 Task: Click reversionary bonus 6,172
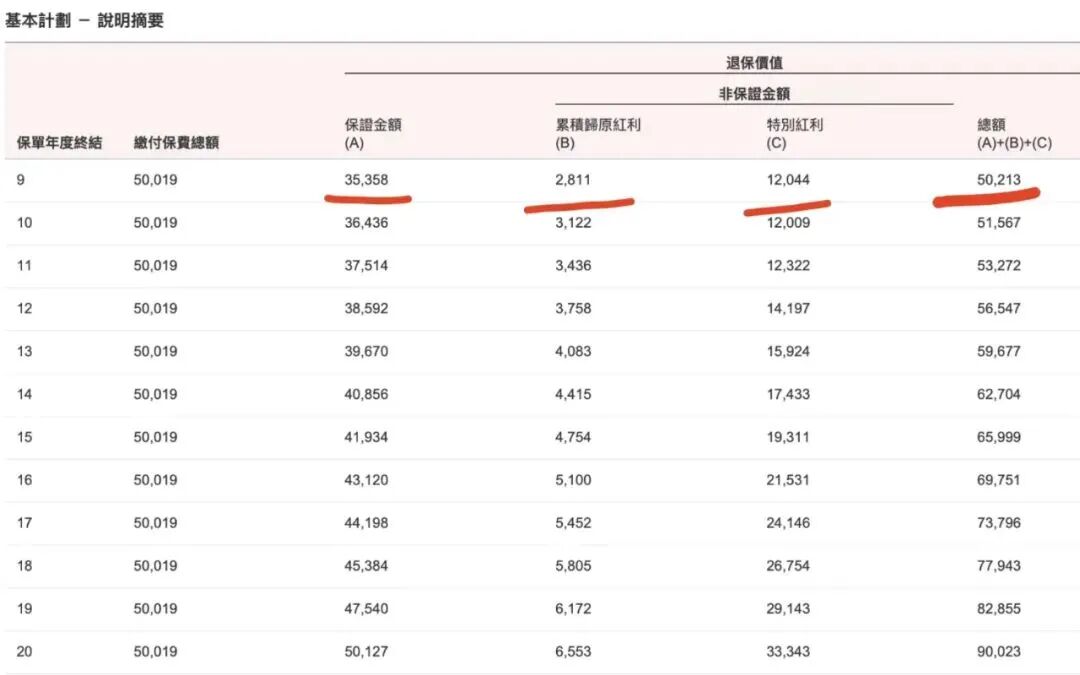(573, 608)
